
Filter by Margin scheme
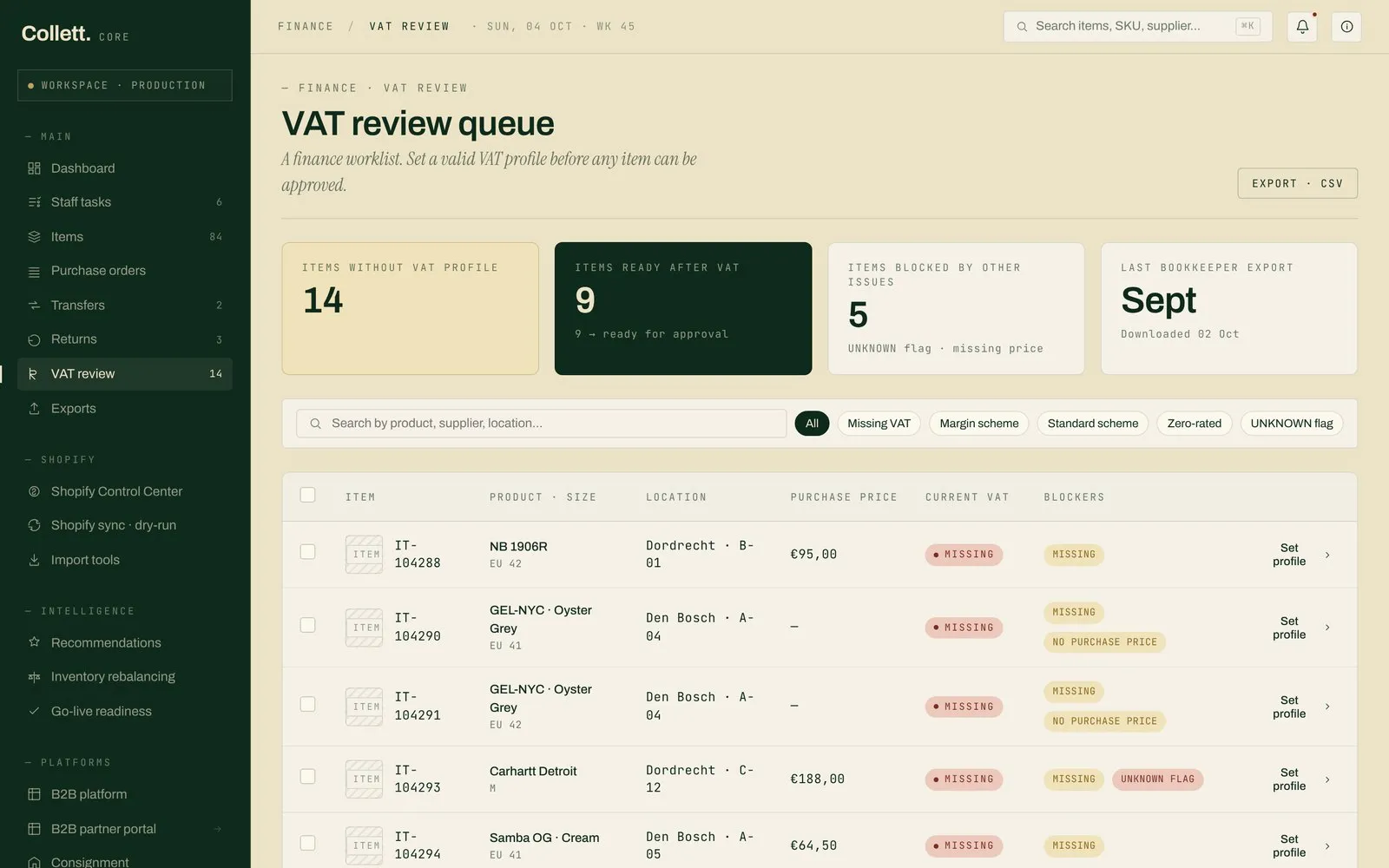click(978, 424)
